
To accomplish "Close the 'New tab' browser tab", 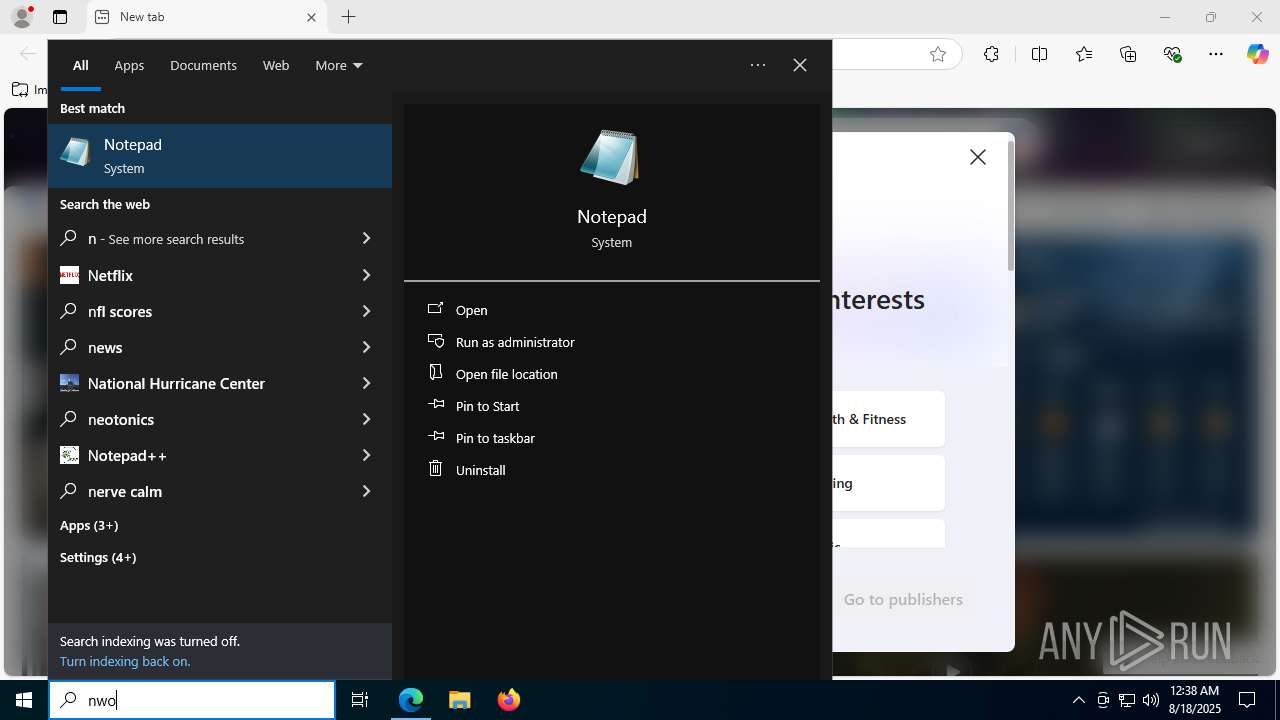I will click(311, 17).
